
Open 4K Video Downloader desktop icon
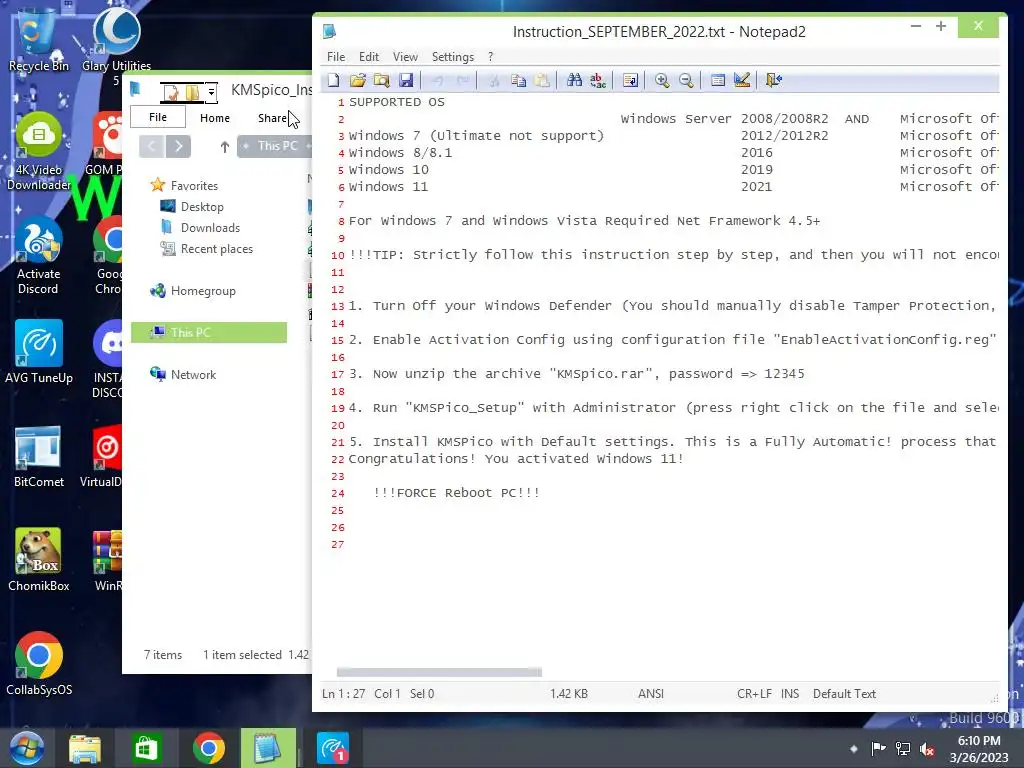39,152
